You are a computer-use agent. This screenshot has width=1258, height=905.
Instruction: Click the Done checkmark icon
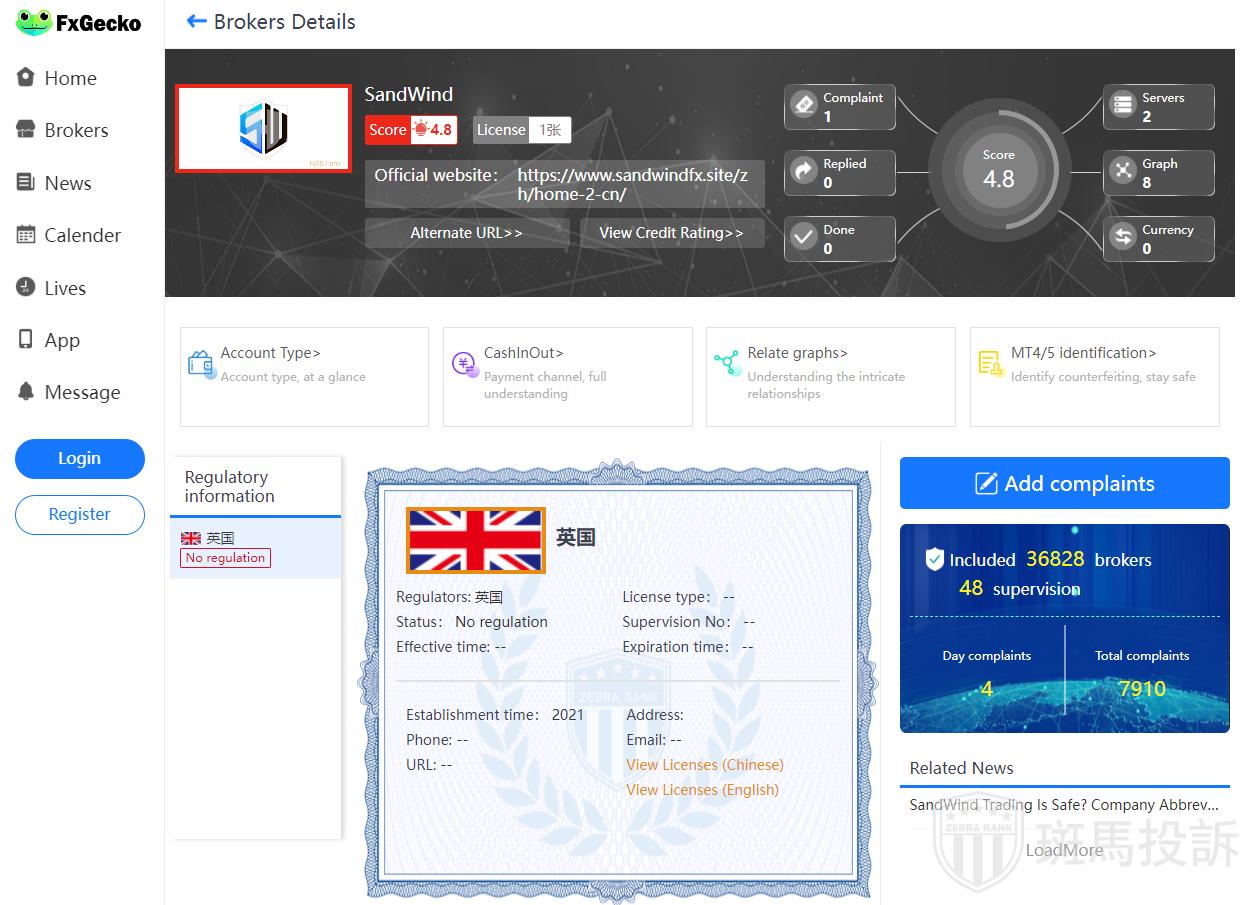click(804, 238)
